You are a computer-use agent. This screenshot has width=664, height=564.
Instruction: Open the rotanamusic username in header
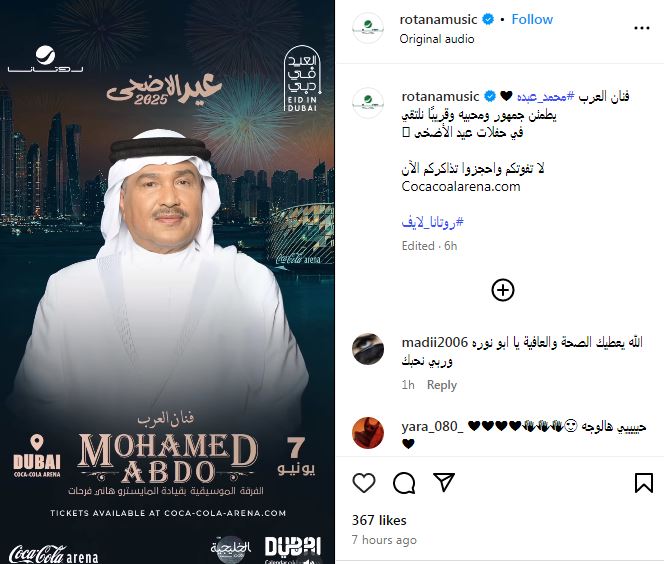tap(438, 19)
